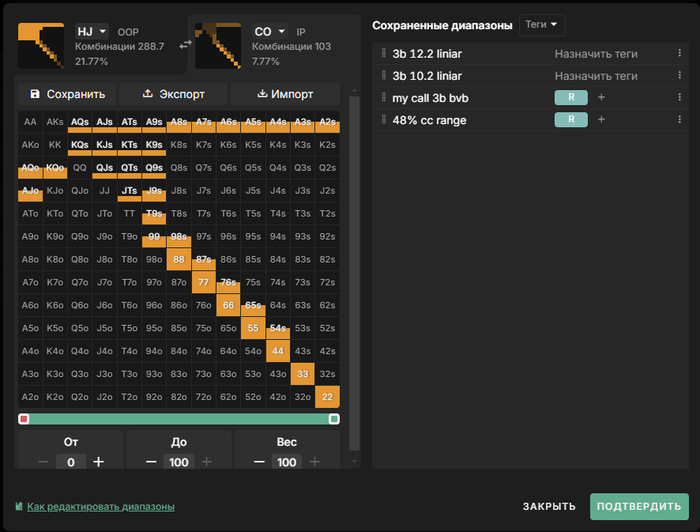Click the Сохранить save button
The height and width of the screenshot is (532, 700).
tap(67, 94)
